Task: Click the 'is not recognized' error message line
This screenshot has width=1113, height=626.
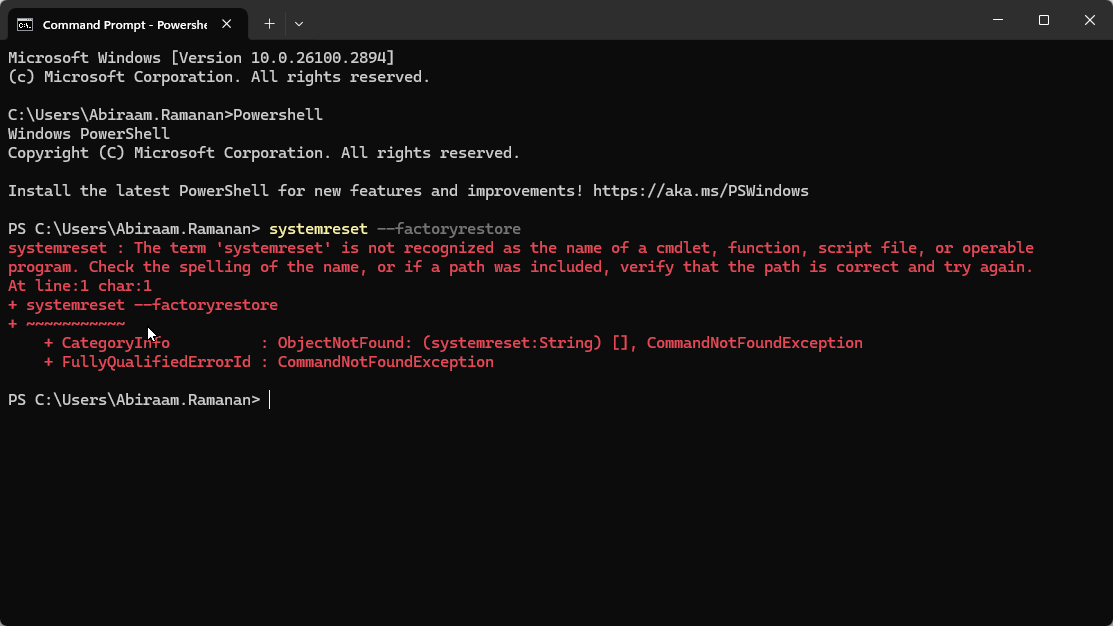Action: [x=520, y=248]
